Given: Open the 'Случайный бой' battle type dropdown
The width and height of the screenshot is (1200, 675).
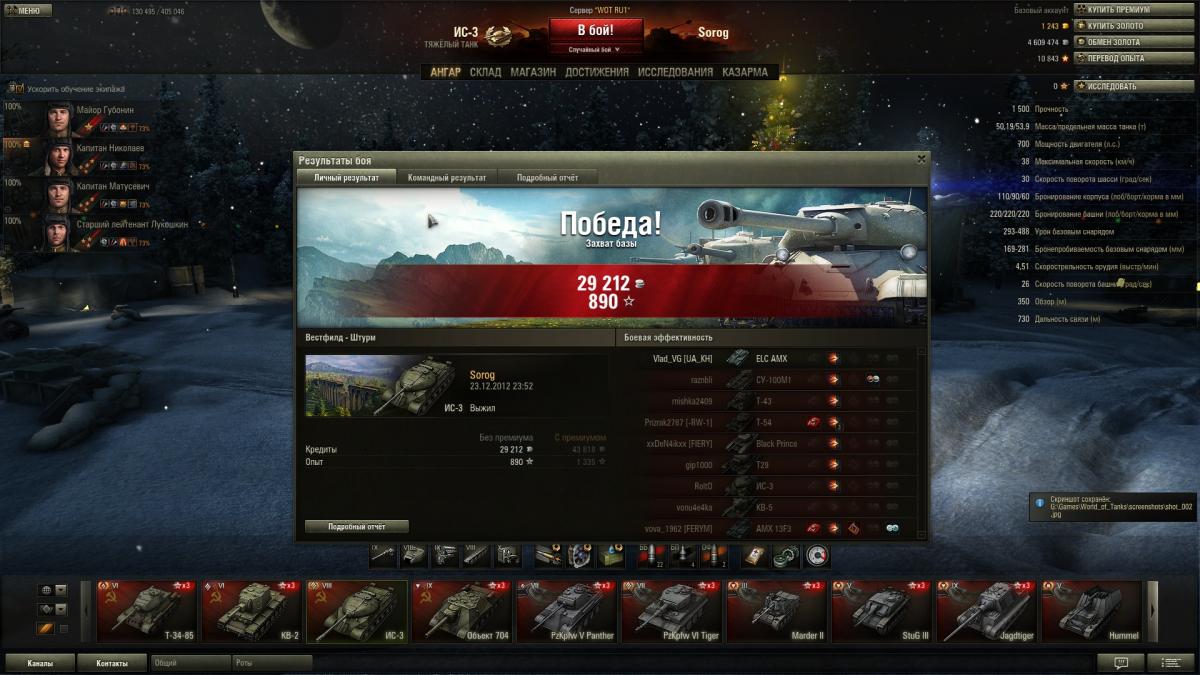Looking at the screenshot, I should 596,48.
